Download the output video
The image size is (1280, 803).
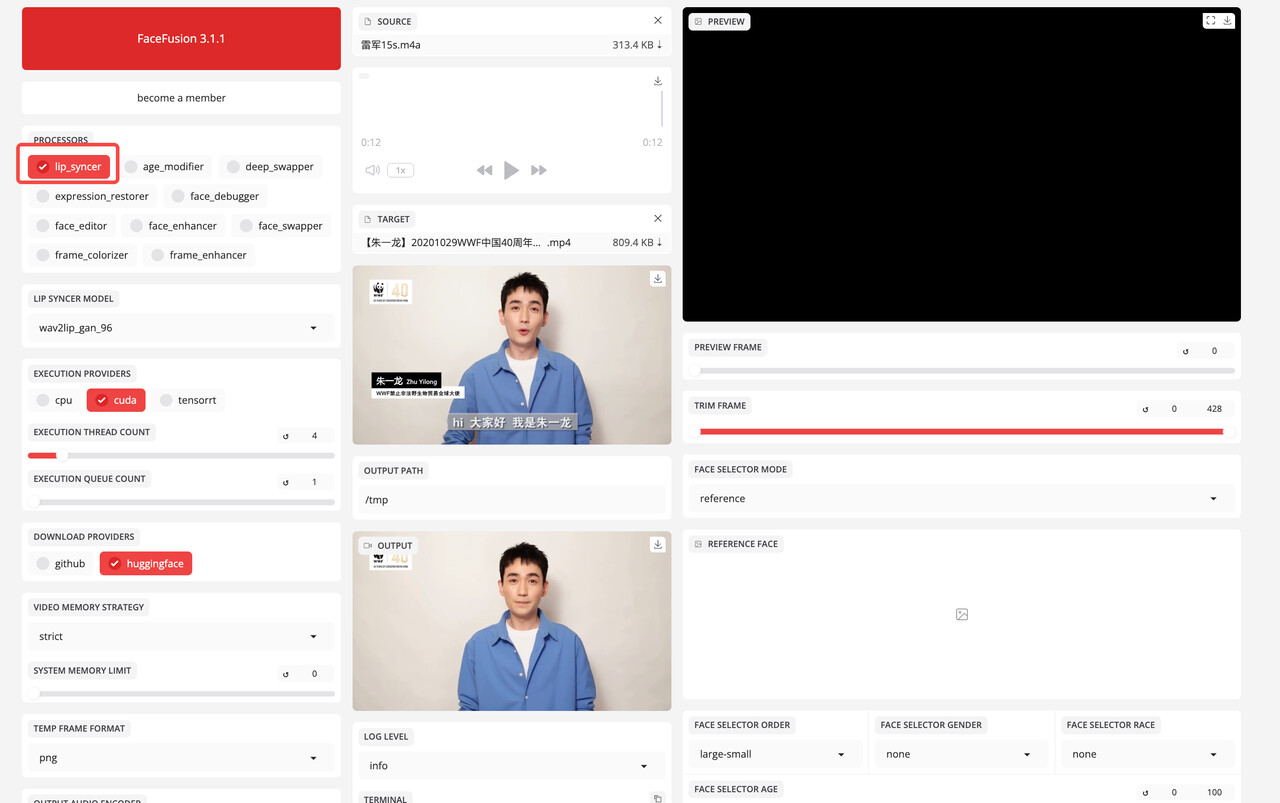657,545
